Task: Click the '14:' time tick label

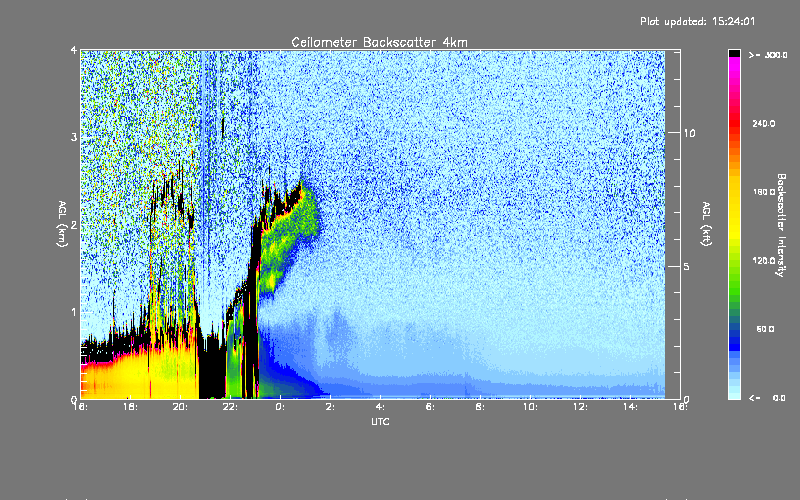Action: (x=630, y=407)
